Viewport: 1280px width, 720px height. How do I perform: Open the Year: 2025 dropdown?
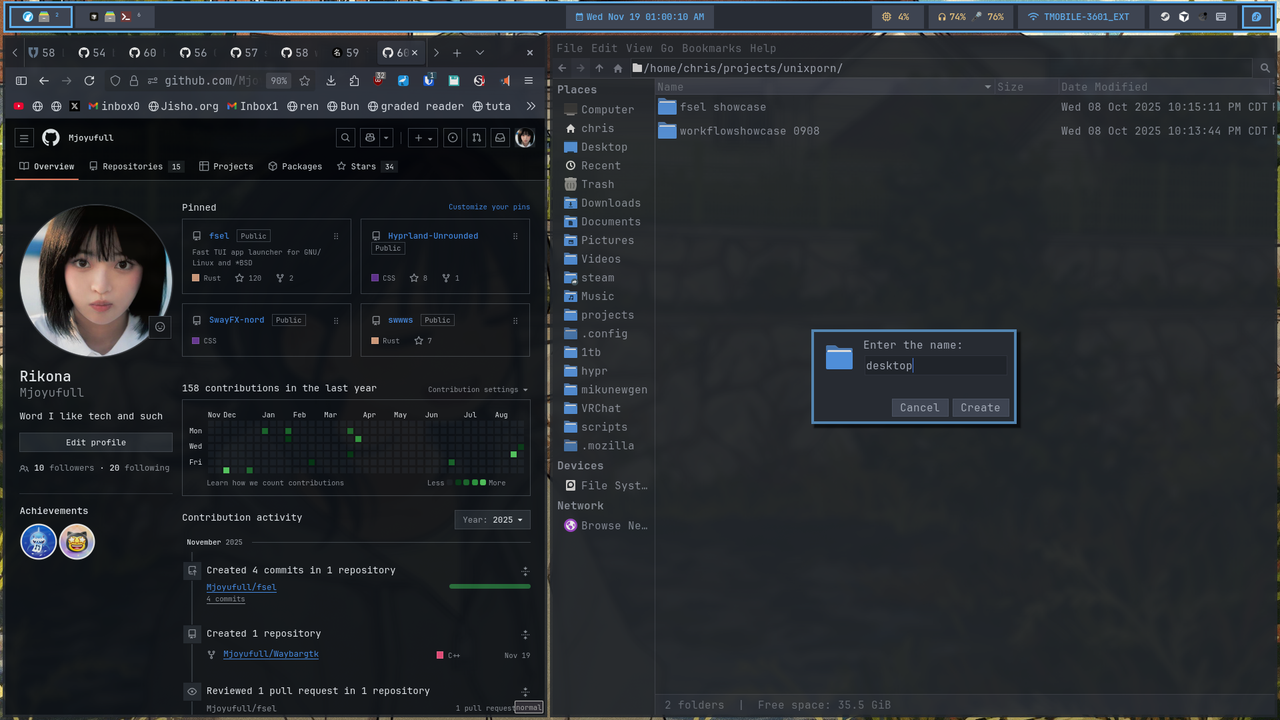pos(492,519)
